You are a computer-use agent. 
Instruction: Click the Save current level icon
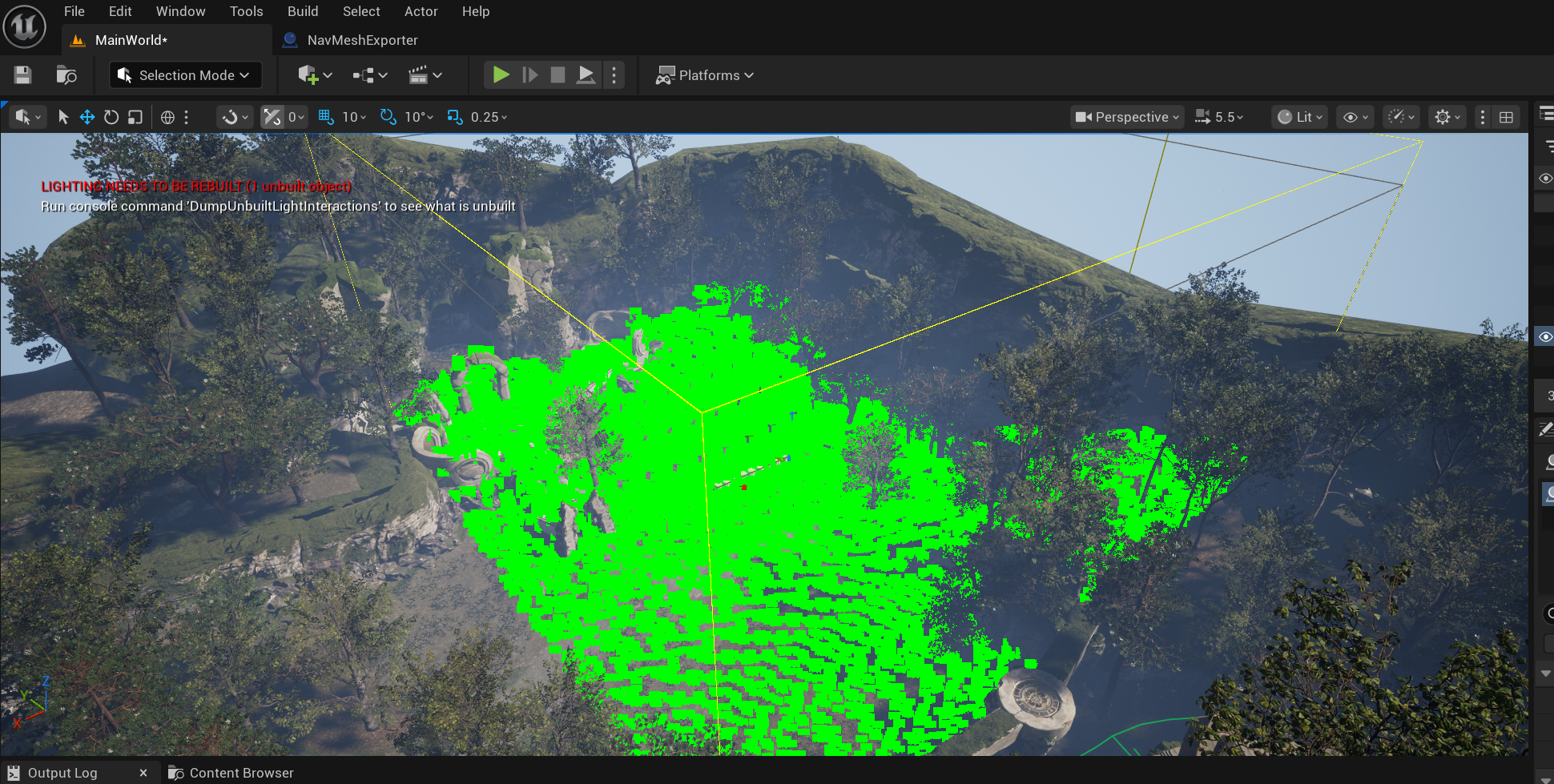22,75
